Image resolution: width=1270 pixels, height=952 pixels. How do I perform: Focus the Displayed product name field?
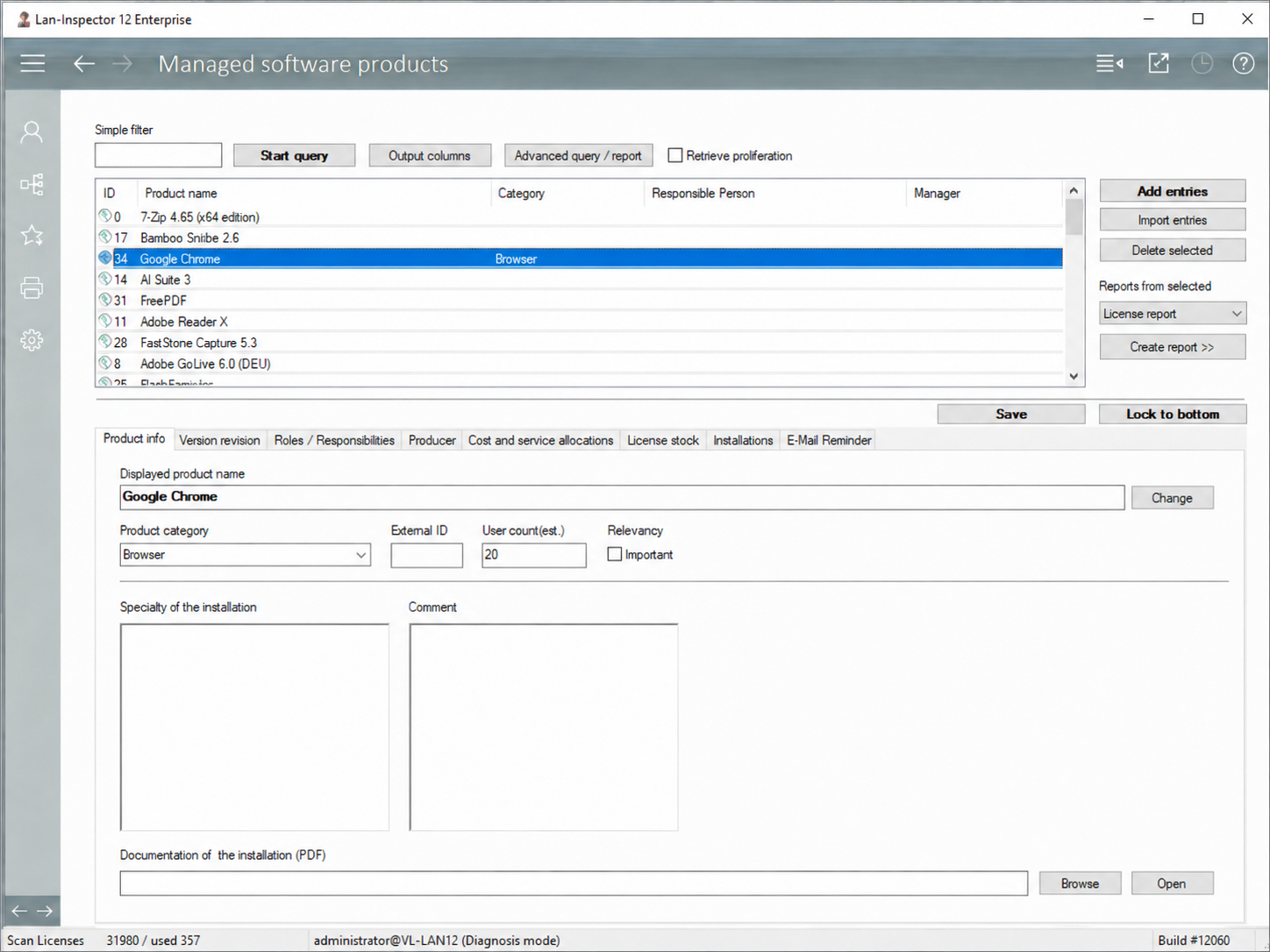pos(622,497)
